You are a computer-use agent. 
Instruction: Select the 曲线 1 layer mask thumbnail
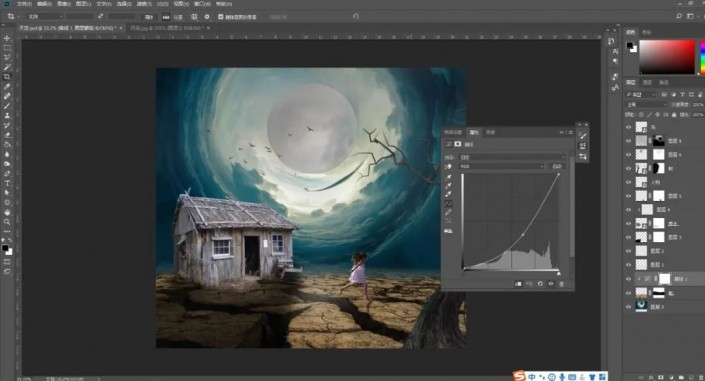click(x=664, y=279)
